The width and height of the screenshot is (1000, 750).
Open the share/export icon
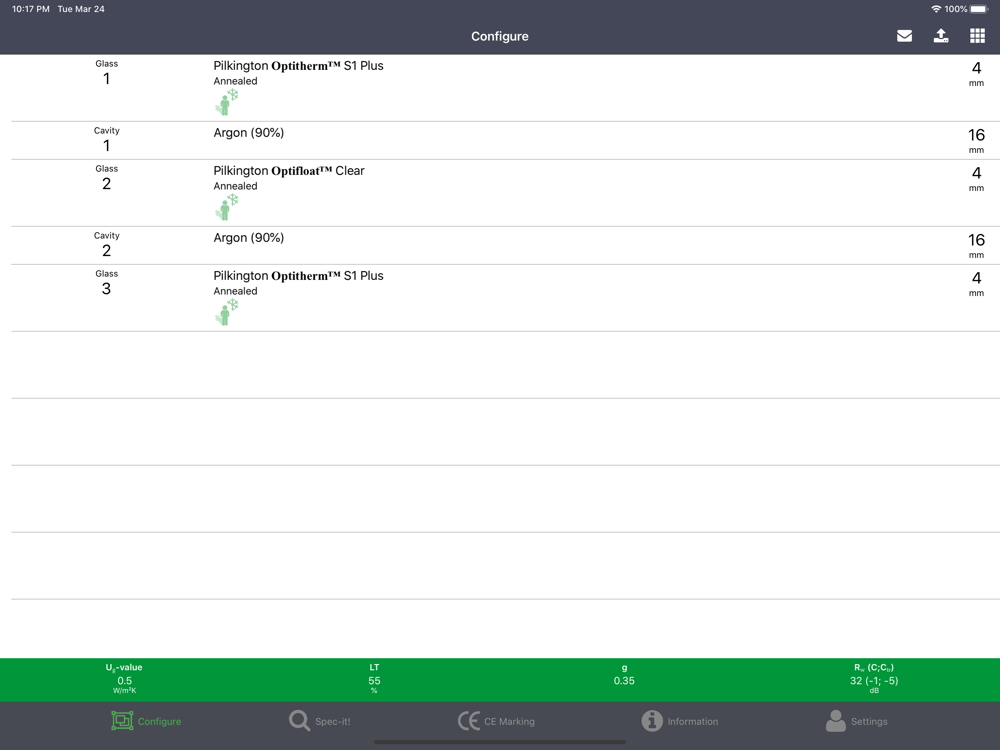coord(941,36)
